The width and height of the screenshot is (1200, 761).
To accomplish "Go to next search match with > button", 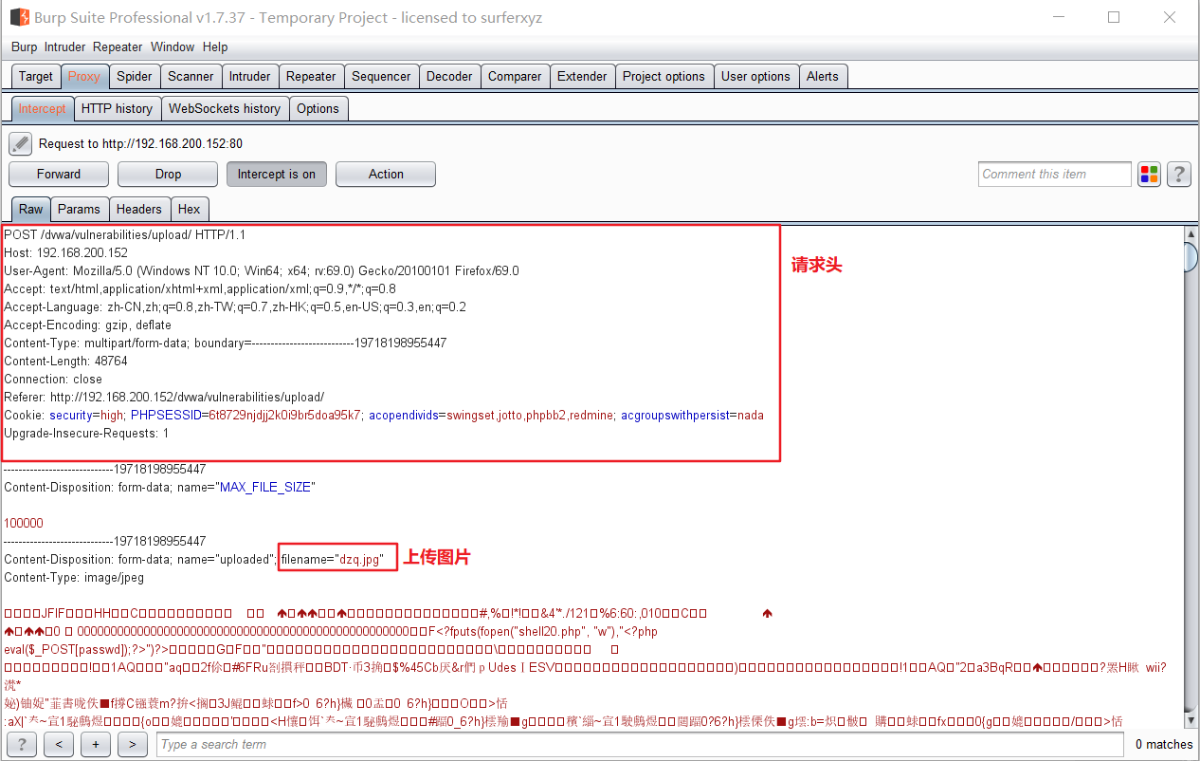I will (133, 744).
